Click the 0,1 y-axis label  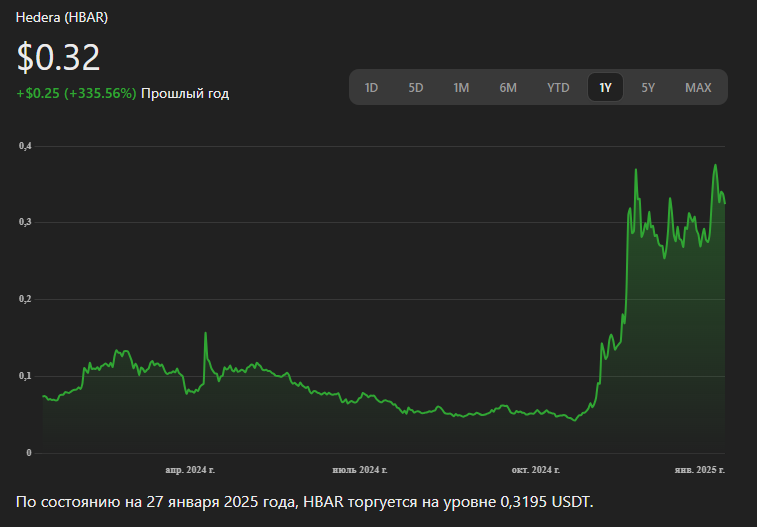click(25, 376)
